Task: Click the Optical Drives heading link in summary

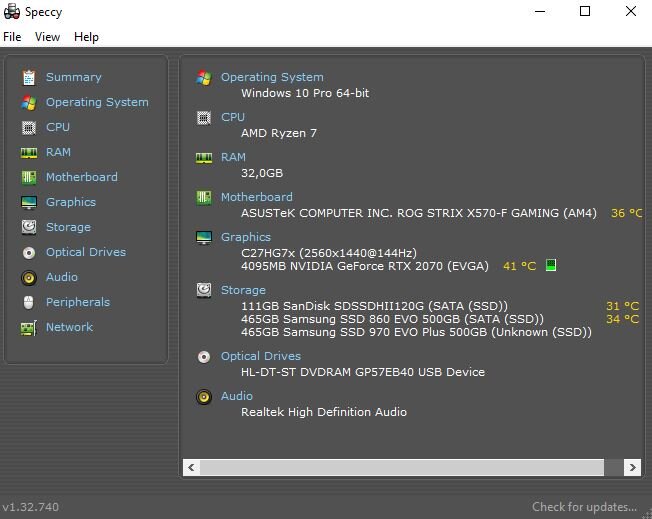Action: [x=261, y=356]
